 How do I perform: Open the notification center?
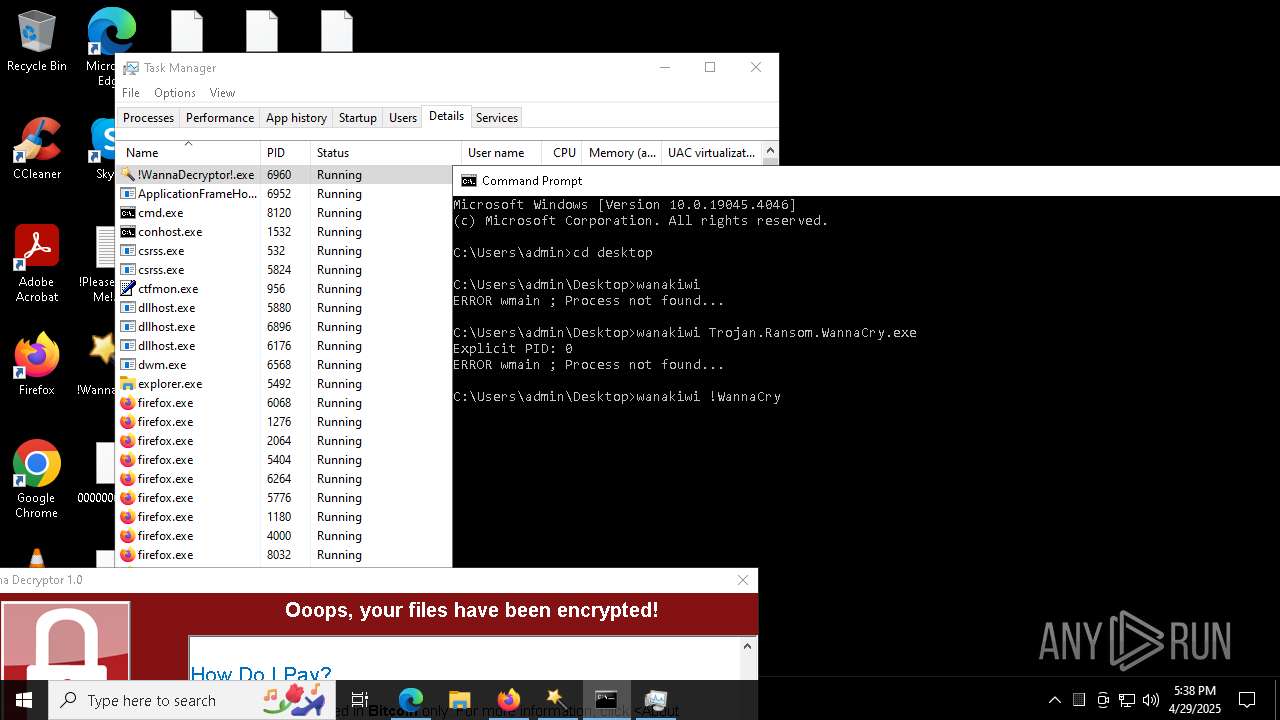[1247, 700]
